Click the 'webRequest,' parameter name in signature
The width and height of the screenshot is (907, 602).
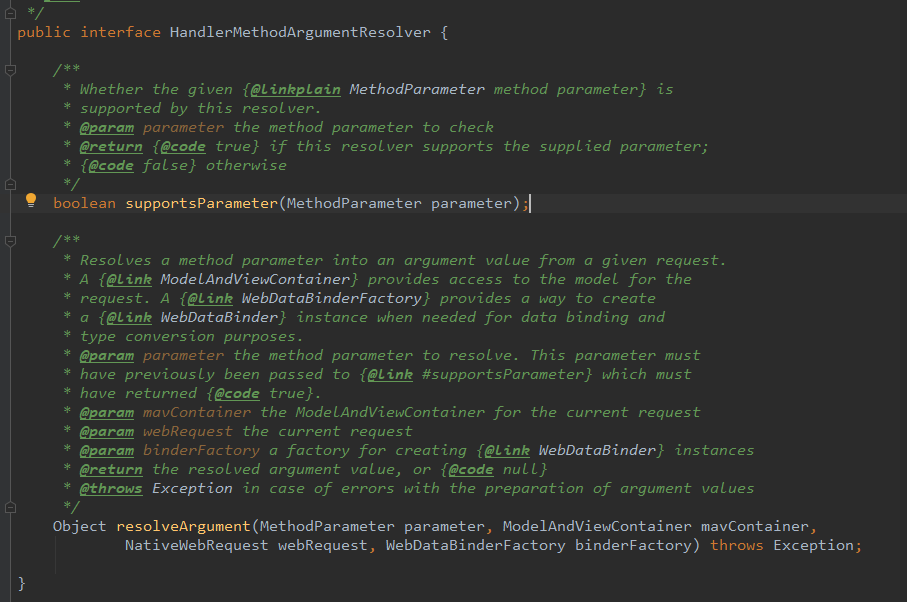click(327, 545)
